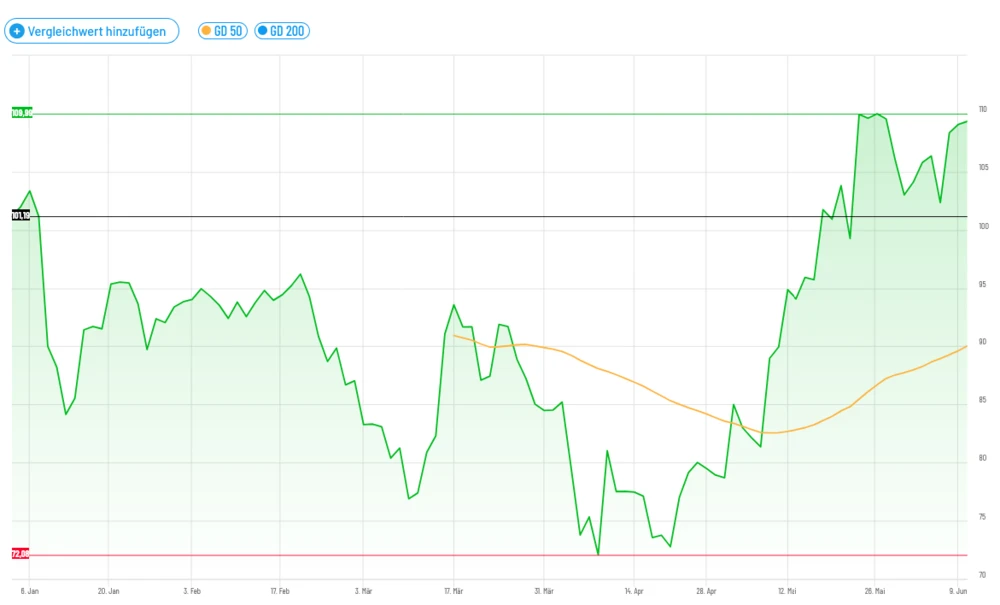Click the 90 value on the price axis
The height and width of the screenshot is (605, 1000).
tap(983, 342)
